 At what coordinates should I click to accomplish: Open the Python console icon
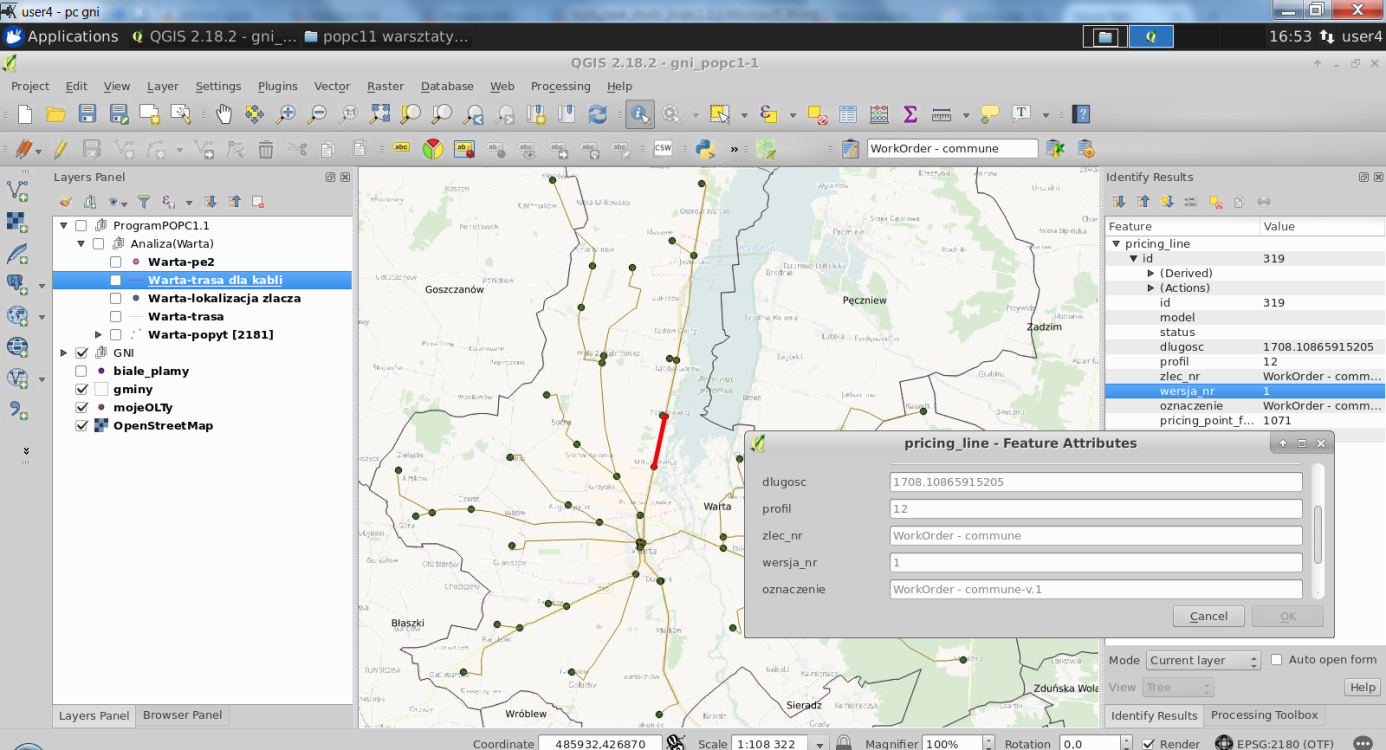705,149
